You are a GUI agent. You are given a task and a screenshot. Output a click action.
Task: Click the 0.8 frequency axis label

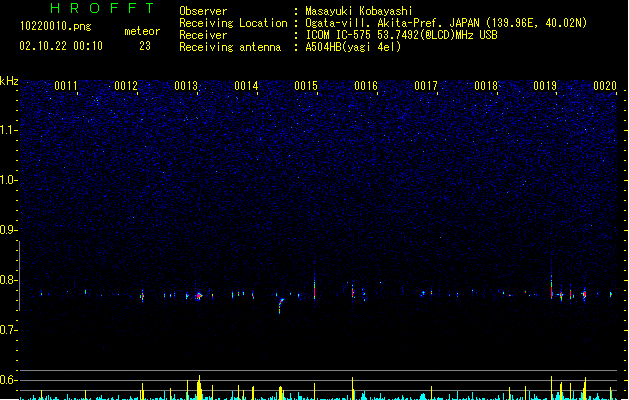9,280
